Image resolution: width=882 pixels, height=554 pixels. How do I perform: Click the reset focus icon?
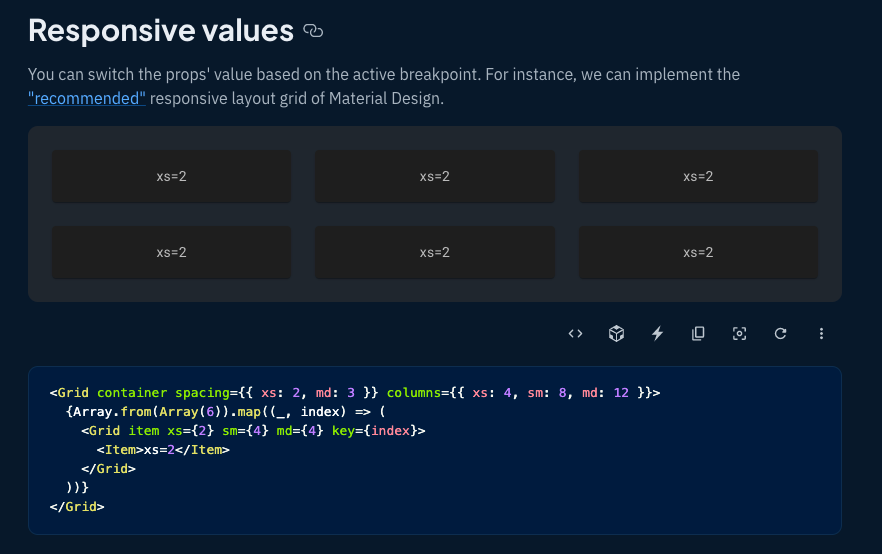pos(739,334)
